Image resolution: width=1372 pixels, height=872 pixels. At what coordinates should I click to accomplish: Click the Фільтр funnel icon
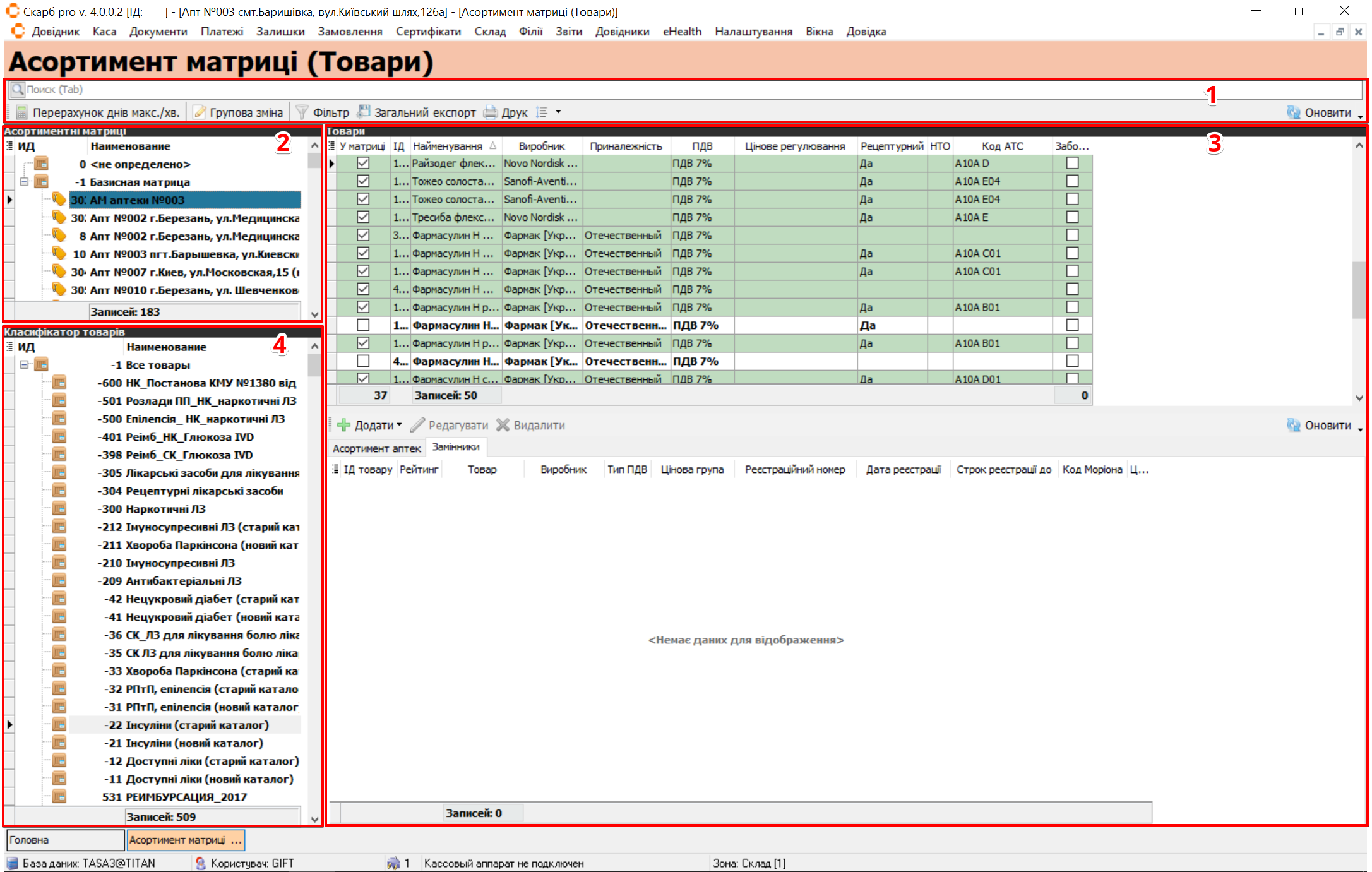coord(302,112)
